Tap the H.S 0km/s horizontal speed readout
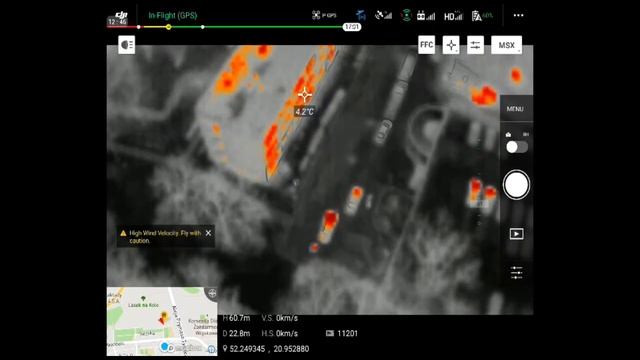Image resolution: width=640 pixels, height=360 pixels. click(x=280, y=333)
